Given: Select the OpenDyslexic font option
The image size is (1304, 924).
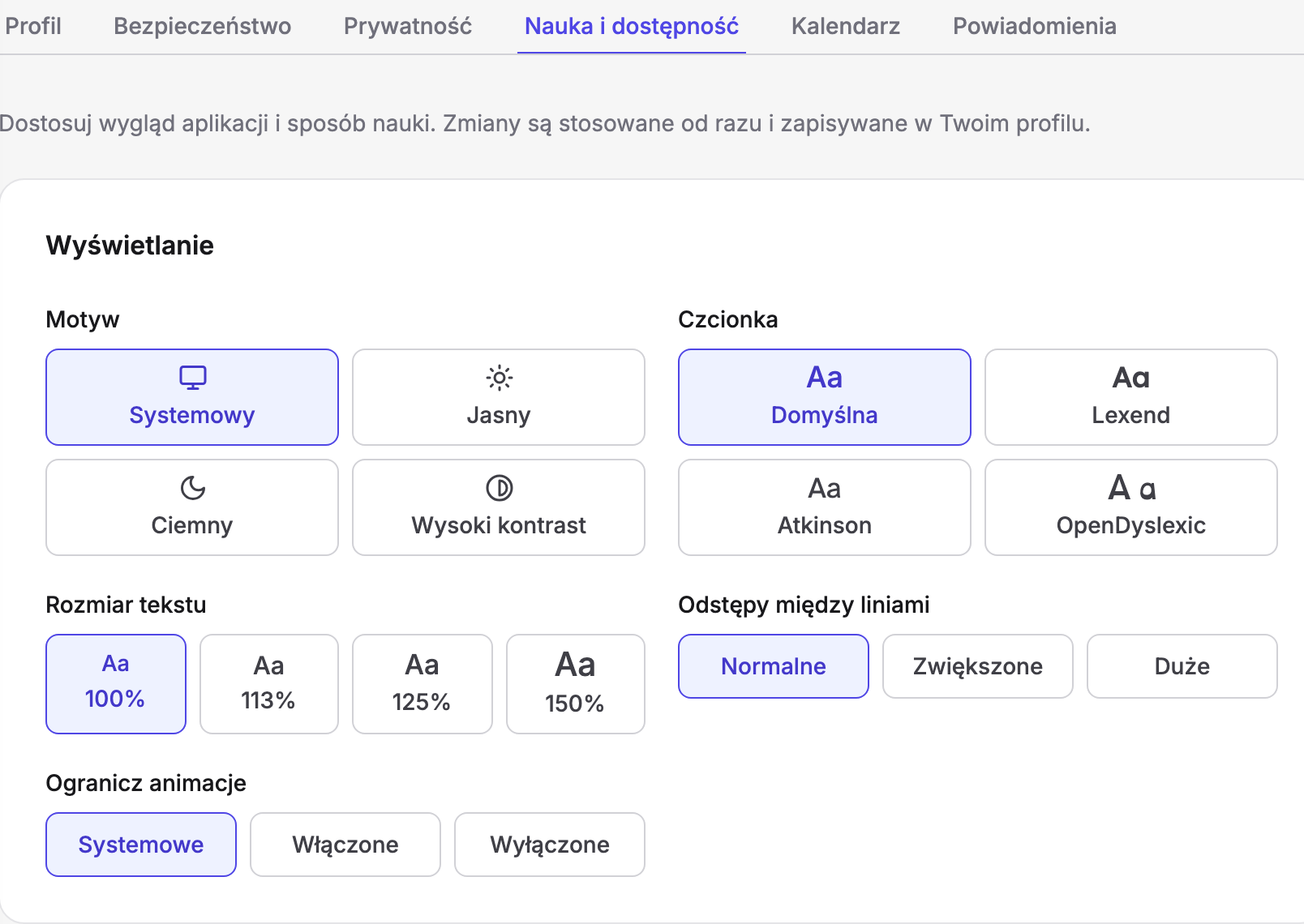Looking at the screenshot, I should [x=1131, y=507].
